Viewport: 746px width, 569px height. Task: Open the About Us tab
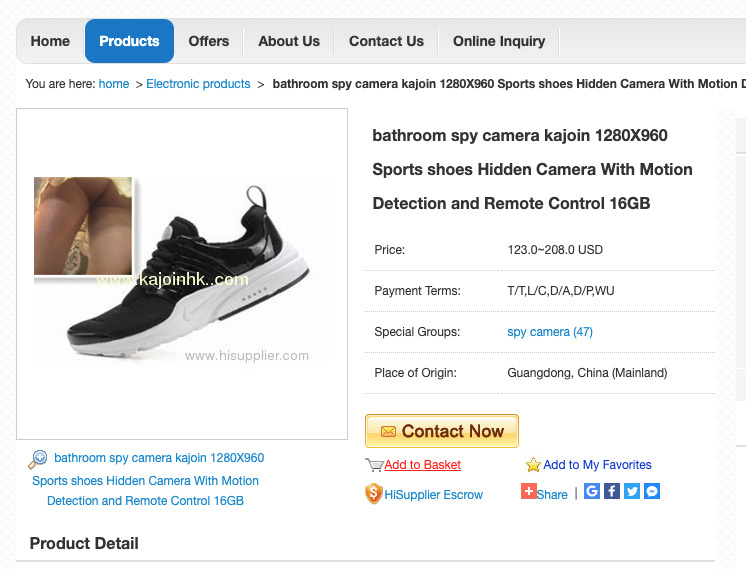[x=289, y=41]
